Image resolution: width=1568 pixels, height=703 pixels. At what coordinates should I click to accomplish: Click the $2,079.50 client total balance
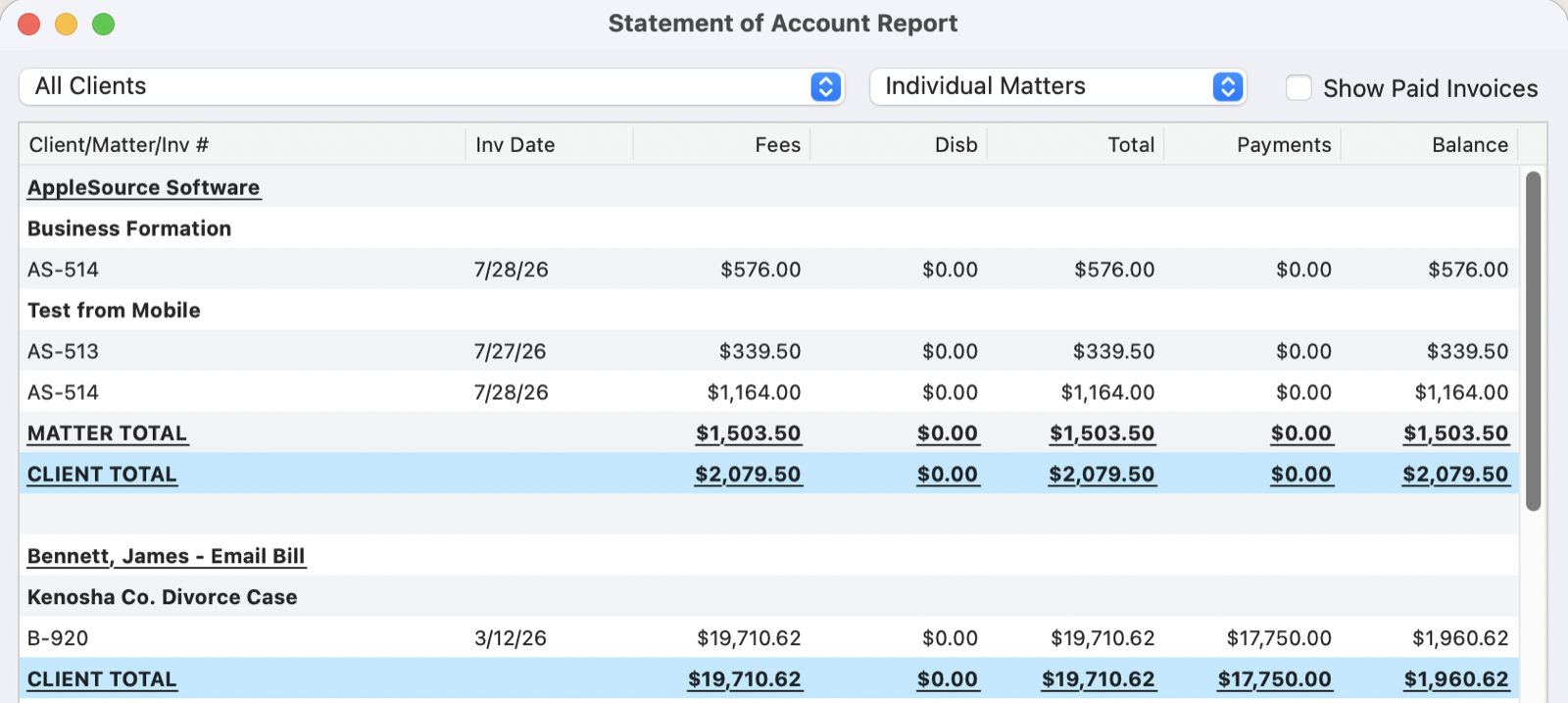coord(1455,475)
